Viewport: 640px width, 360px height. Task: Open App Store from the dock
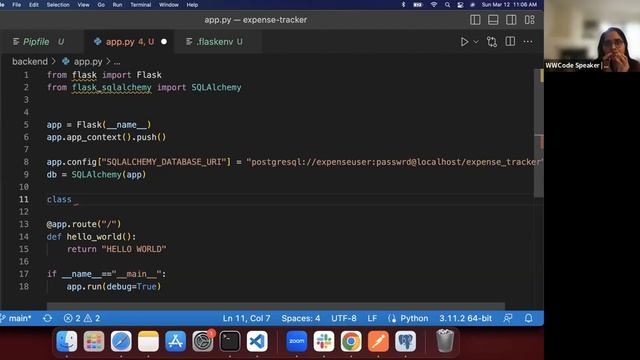[176, 341]
